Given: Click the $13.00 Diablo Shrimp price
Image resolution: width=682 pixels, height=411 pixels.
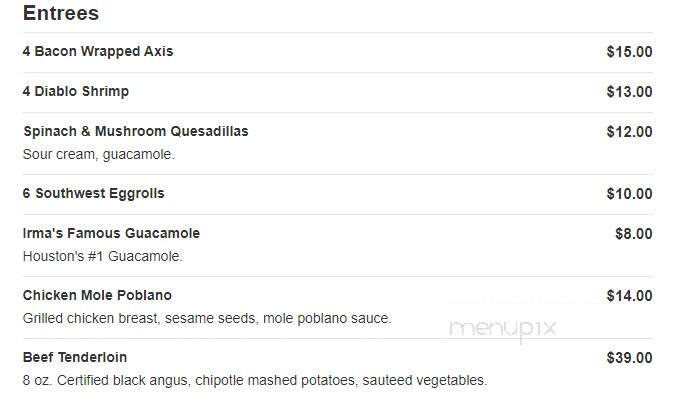Looking at the screenshot, I should click(629, 92).
